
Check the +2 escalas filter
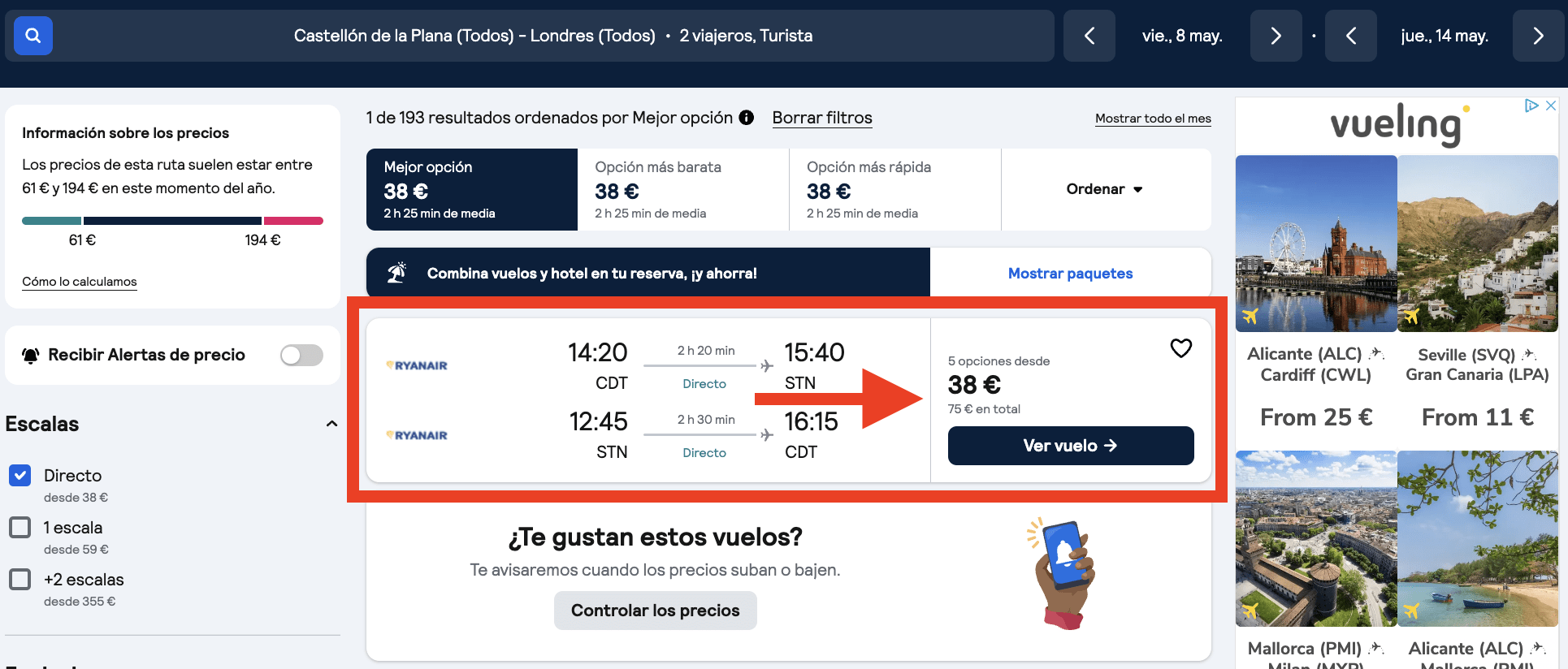(x=20, y=580)
